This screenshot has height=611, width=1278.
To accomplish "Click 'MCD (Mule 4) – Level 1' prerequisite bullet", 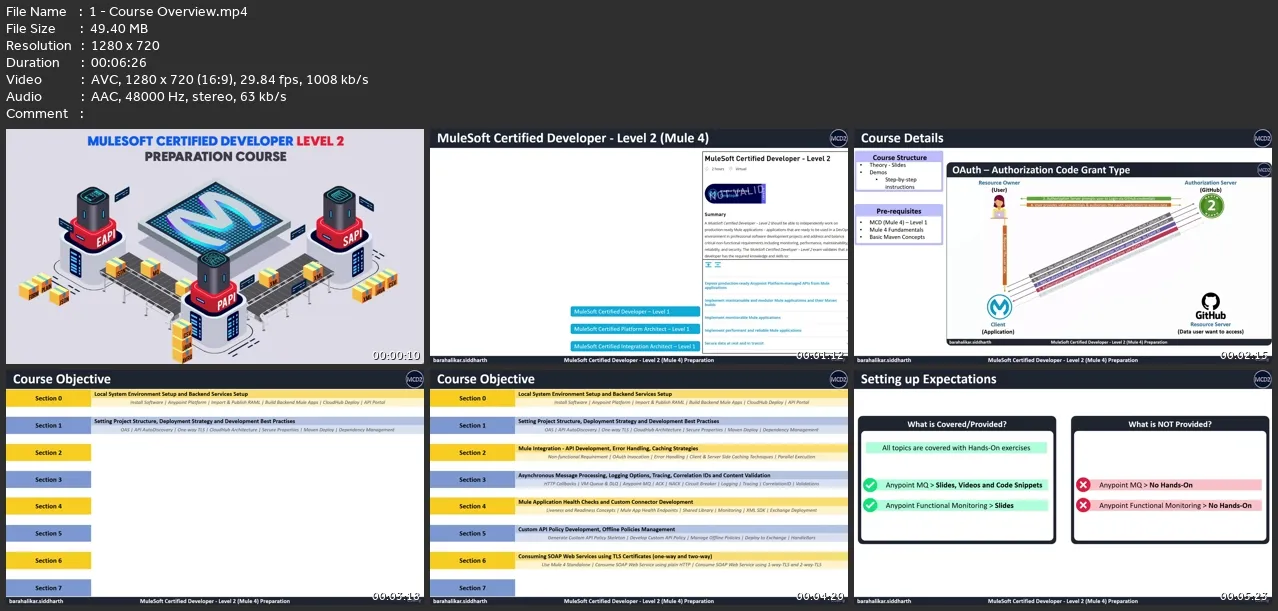I will 898,222.
